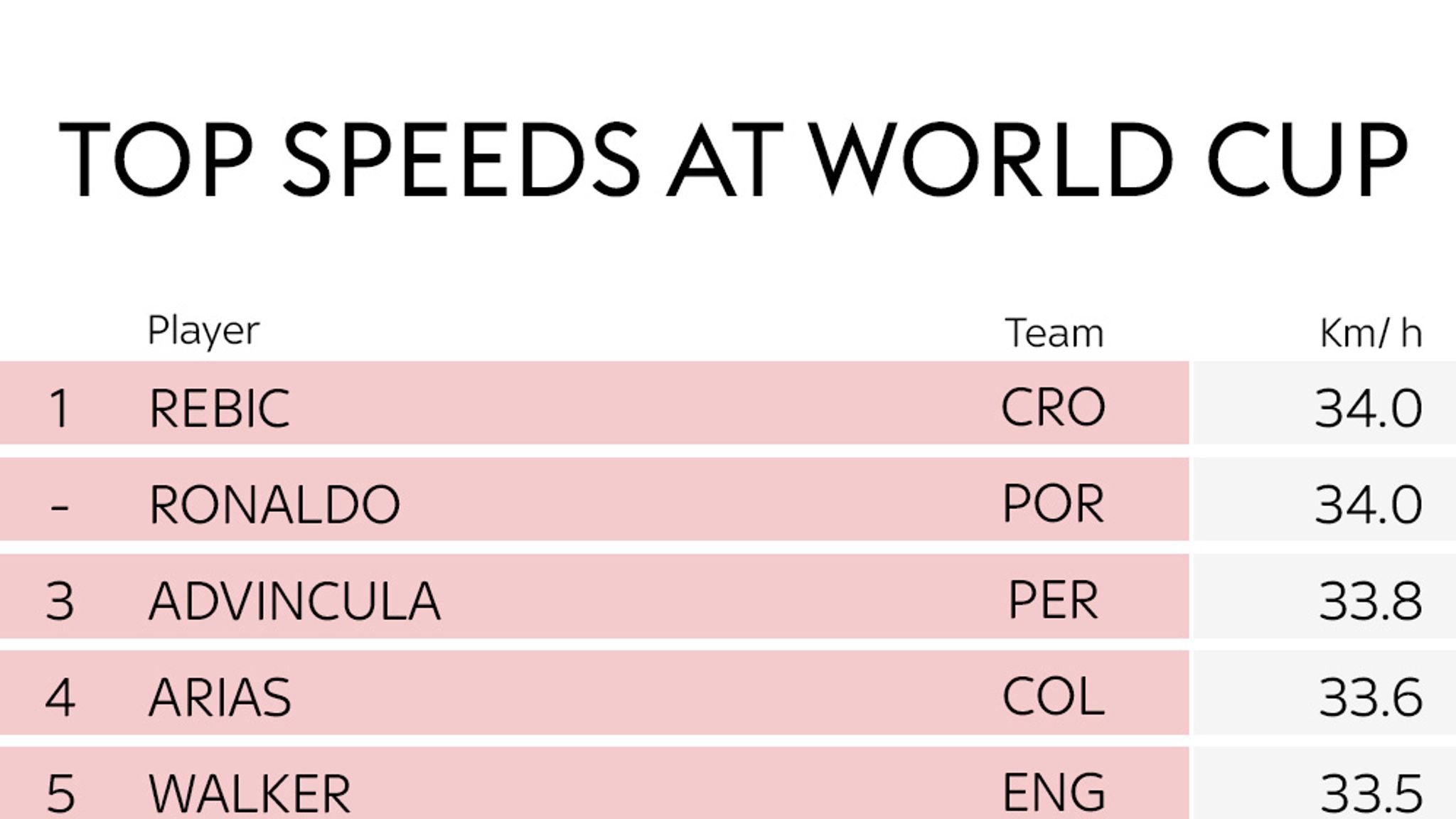Click the PER team code
Image resolution: width=1456 pixels, height=819 pixels.
[x=1053, y=601]
